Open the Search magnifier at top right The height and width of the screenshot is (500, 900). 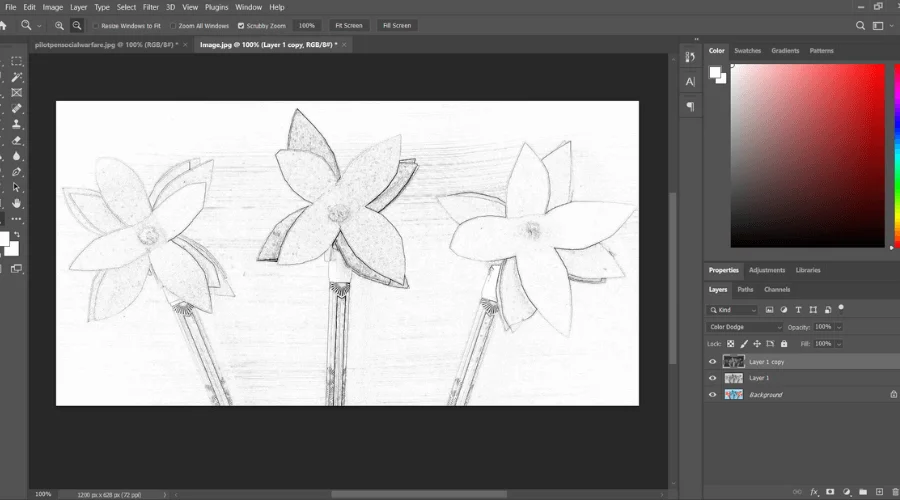pos(860,26)
